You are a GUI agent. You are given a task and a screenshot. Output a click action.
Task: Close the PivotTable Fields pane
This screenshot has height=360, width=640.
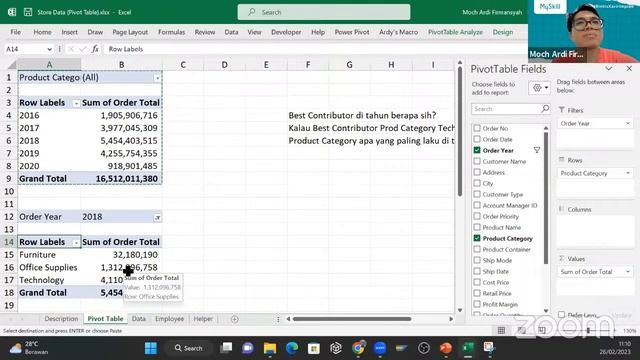tap(629, 69)
